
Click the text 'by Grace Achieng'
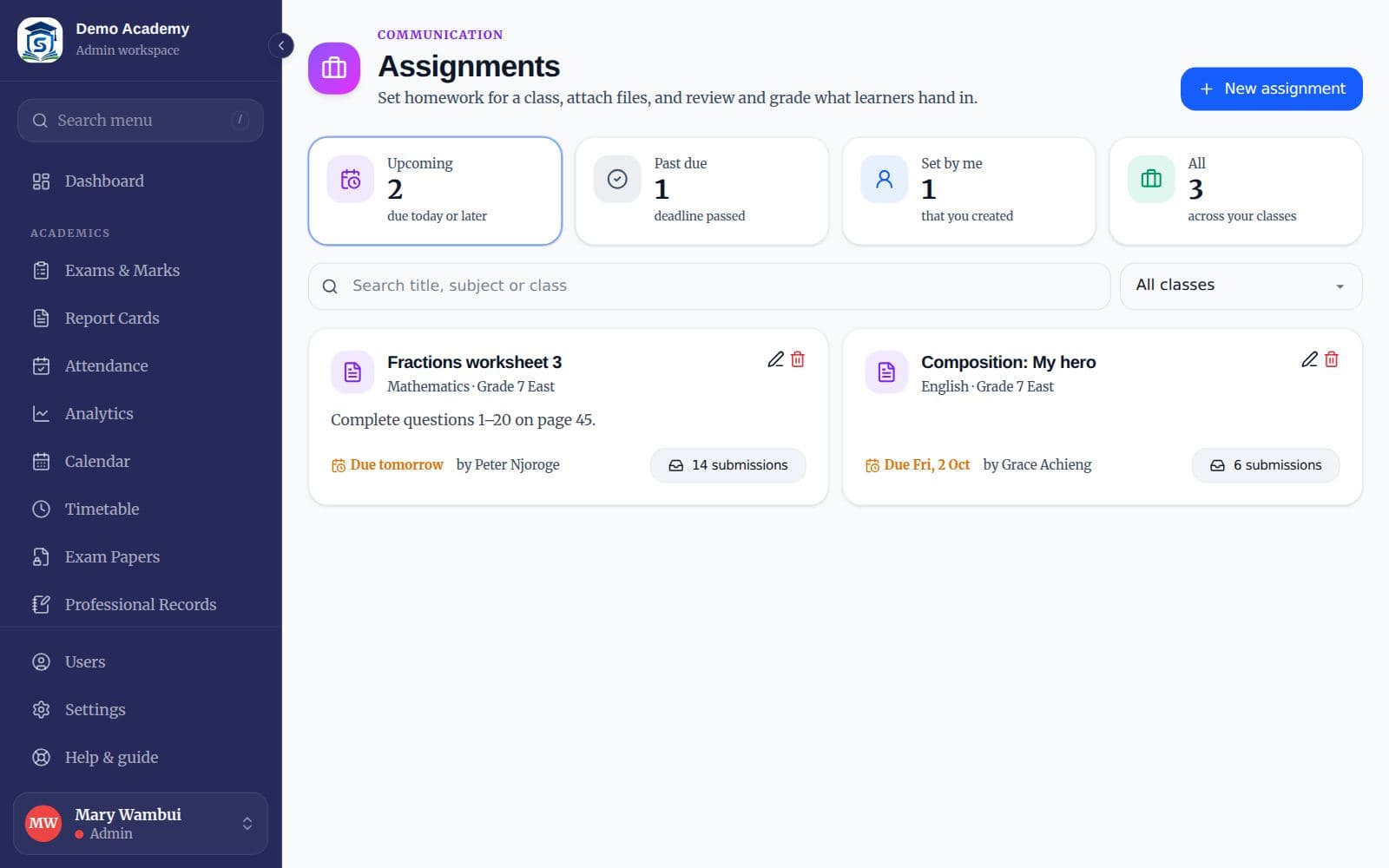pos(1037,465)
